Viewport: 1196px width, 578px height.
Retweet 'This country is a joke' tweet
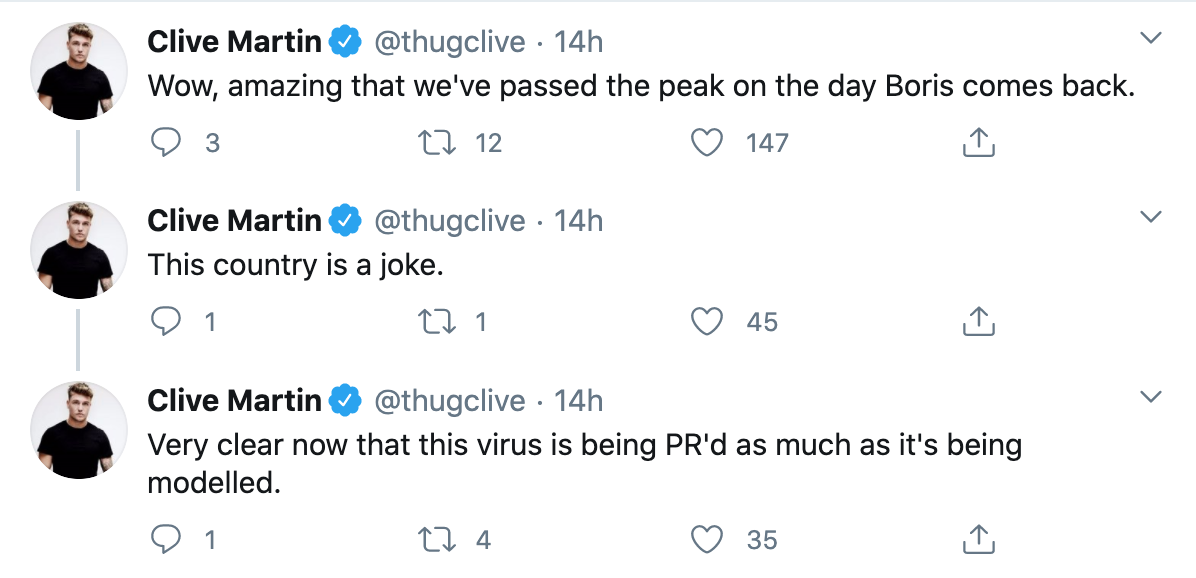click(x=436, y=322)
